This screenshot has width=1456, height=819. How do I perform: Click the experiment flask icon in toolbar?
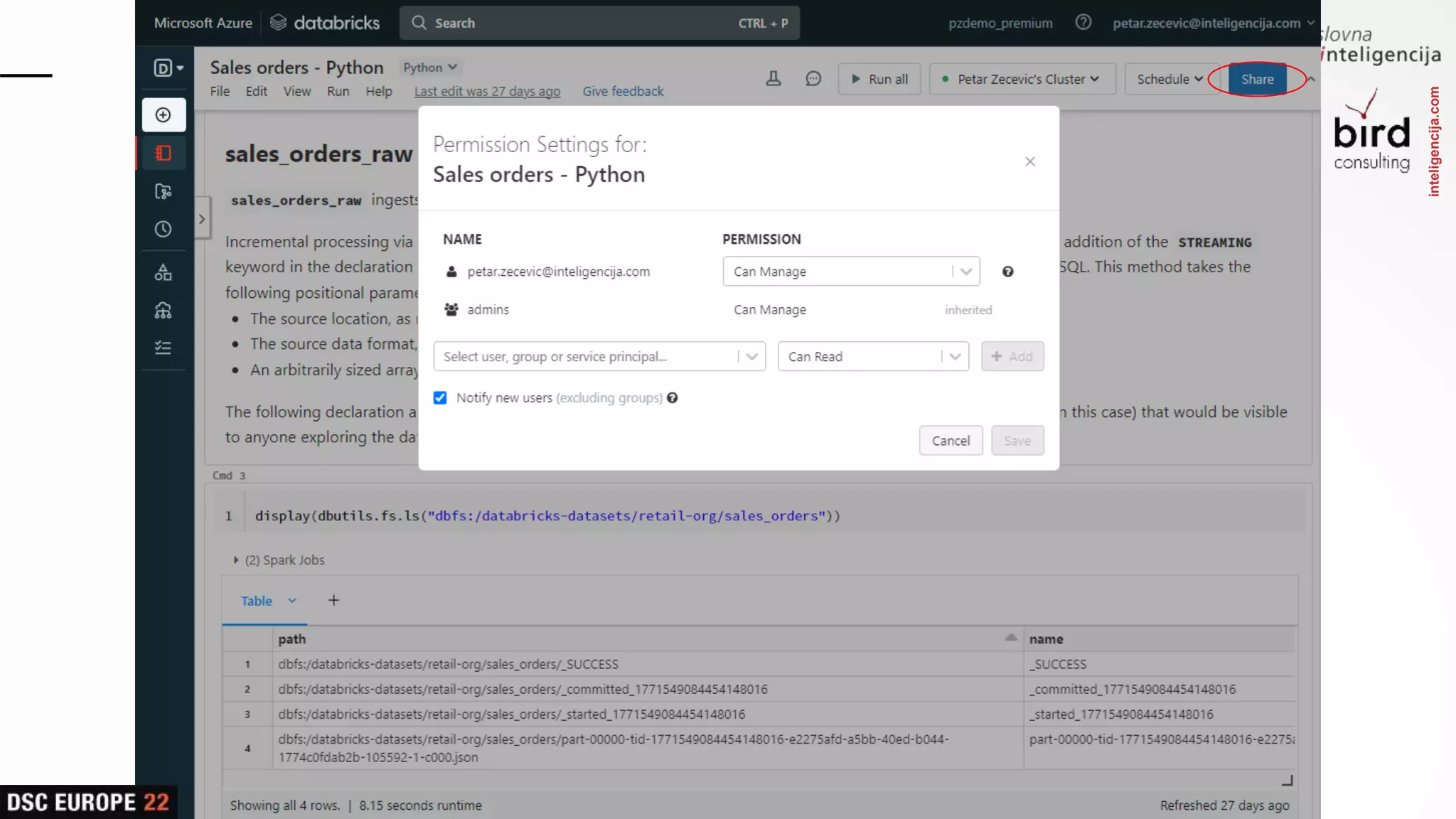(773, 79)
